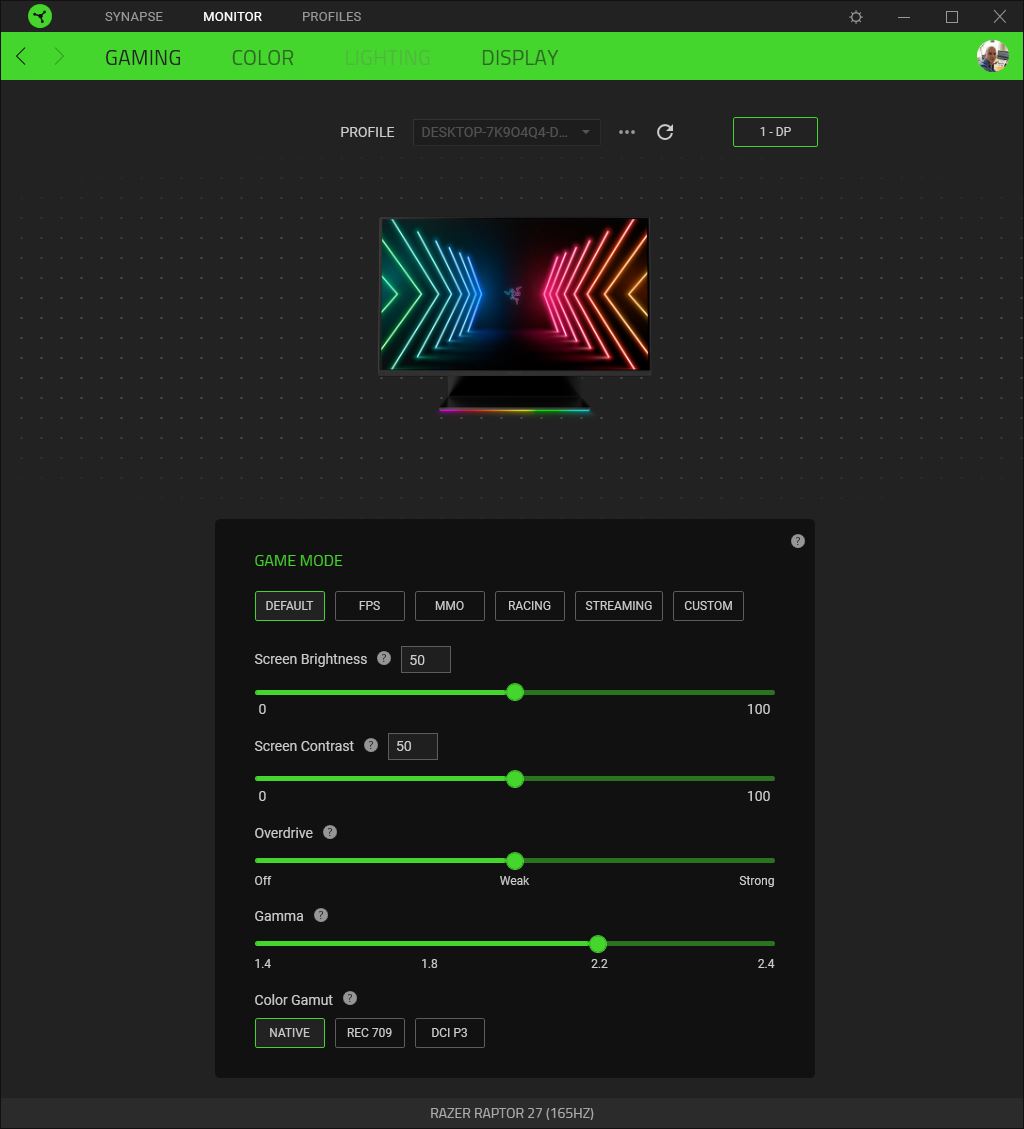Click the Off overdrive label
This screenshot has width=1024, height=1129.
coord(263,881)
